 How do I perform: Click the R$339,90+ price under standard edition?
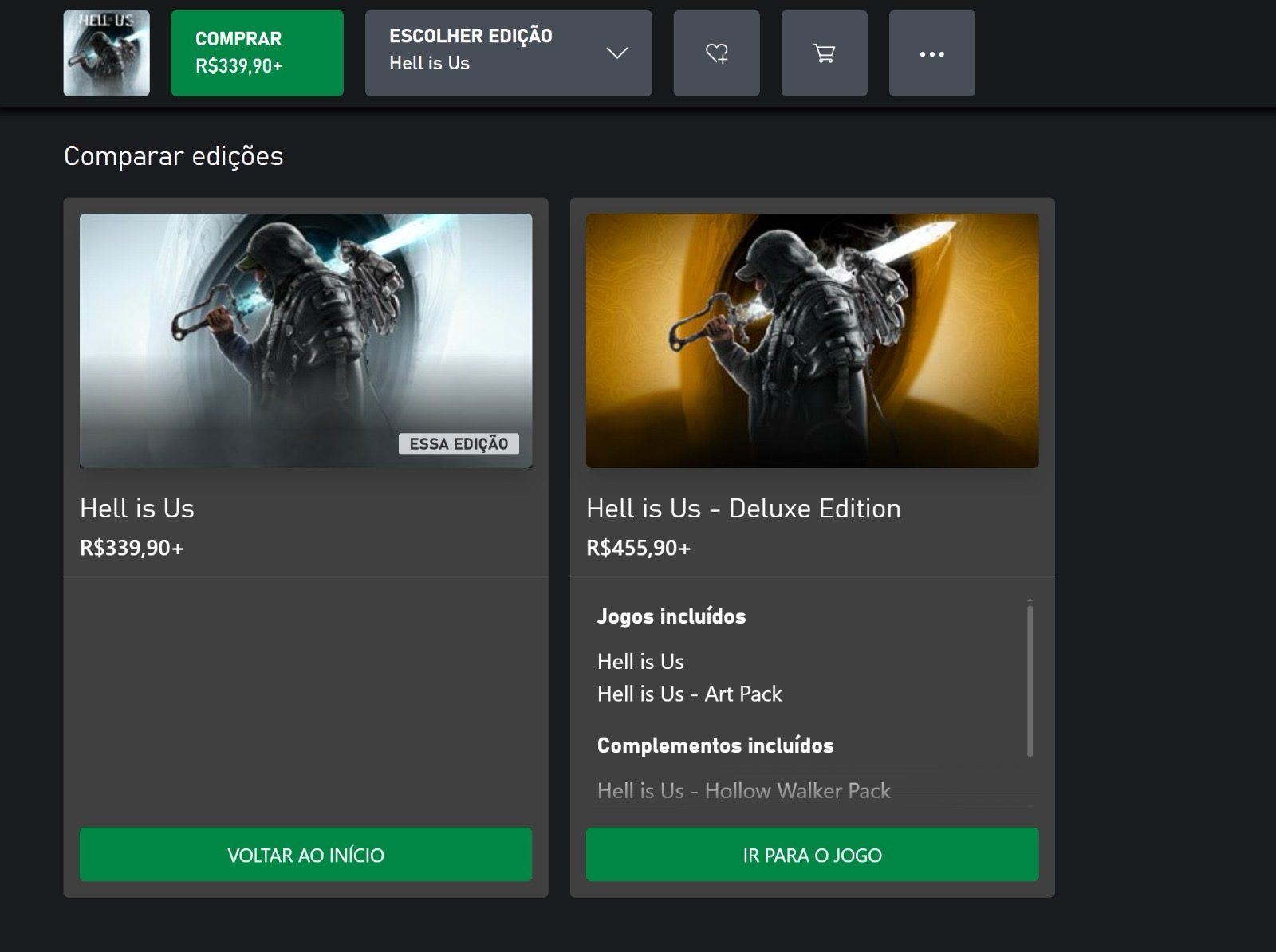pyautogui.click(x=132, y=548)
